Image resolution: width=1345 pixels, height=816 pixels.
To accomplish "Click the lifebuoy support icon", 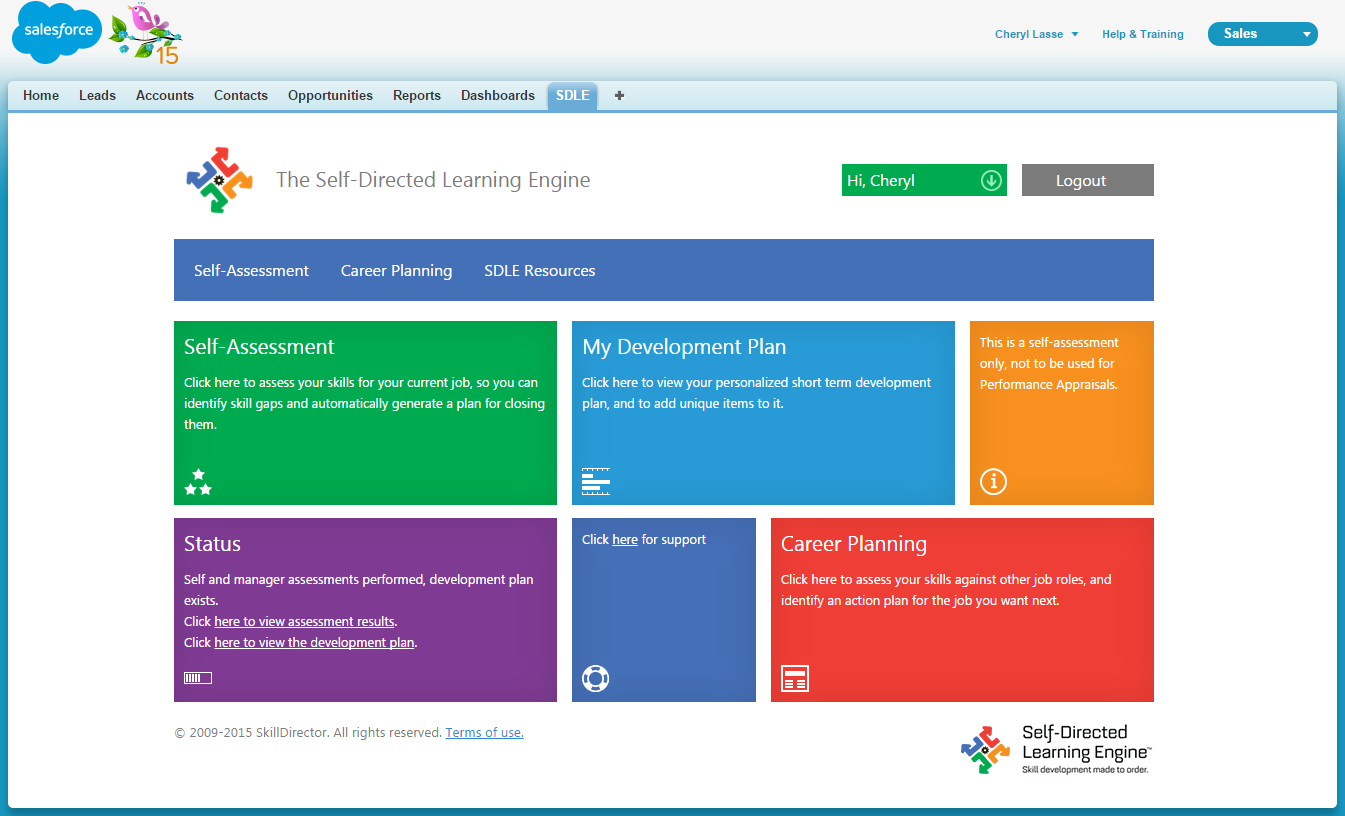I will [x=596, y=678].
